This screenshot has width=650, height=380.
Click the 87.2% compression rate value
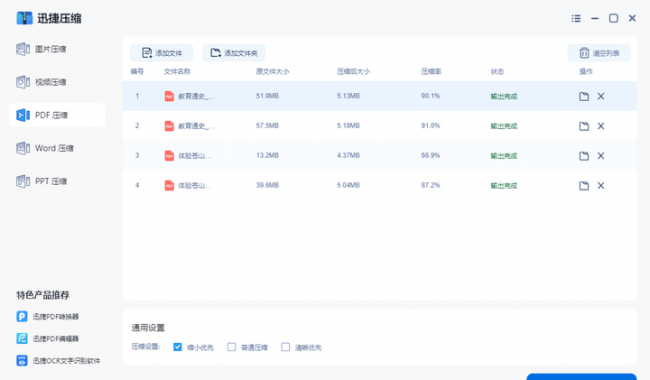click(x=430, y=185)
